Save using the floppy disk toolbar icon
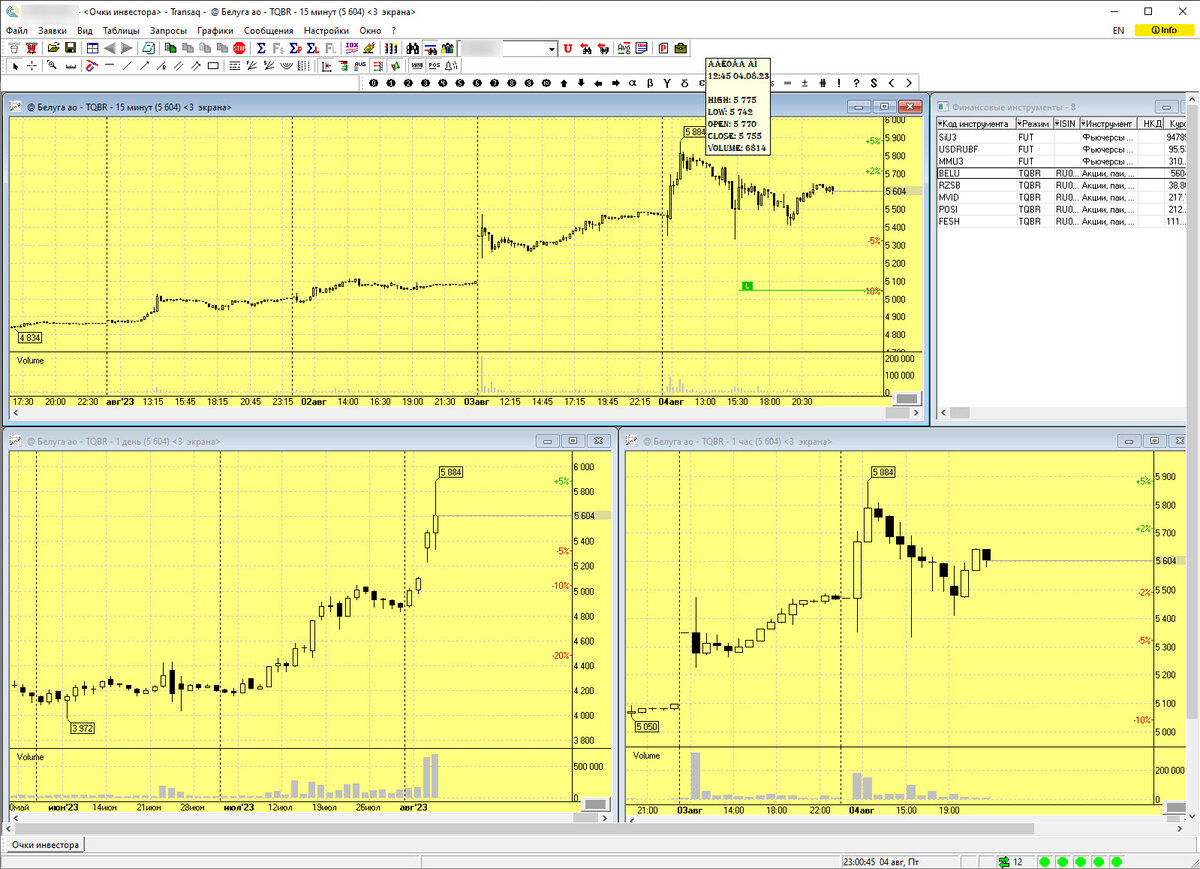Viewport: 1200px width, 869px height. coord(70,48)
